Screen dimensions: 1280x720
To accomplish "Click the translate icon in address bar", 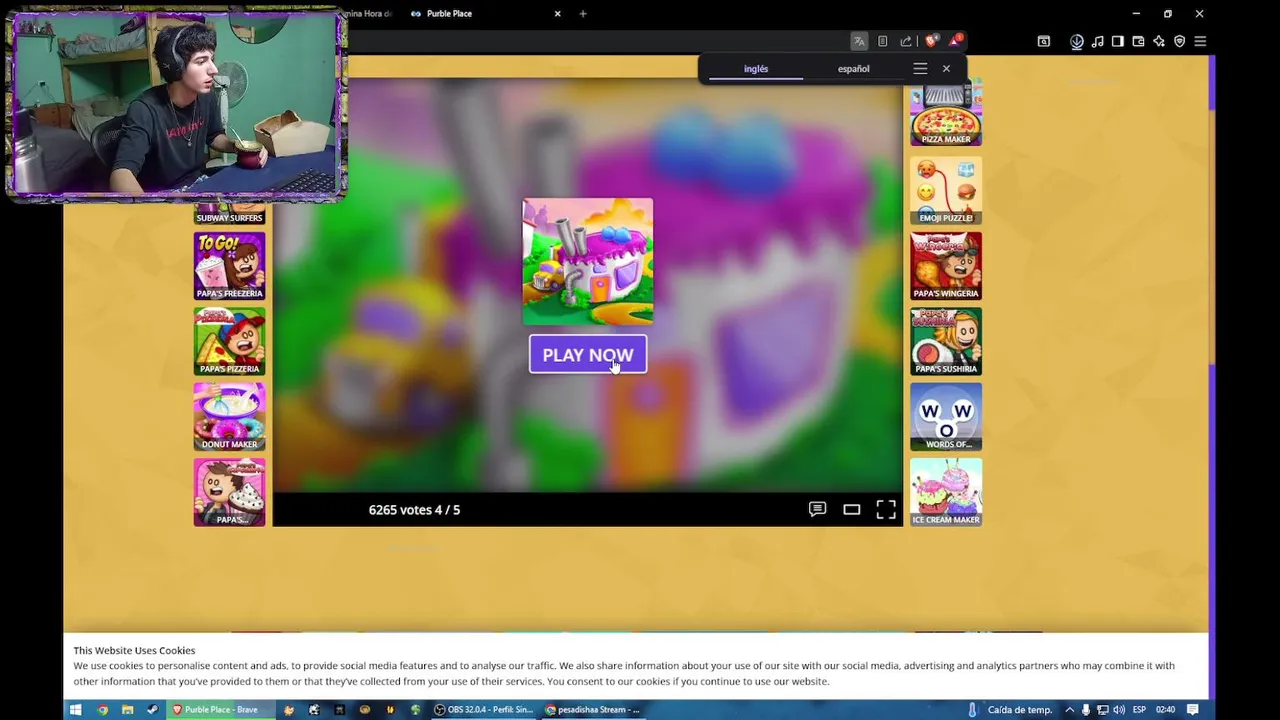I will (x=859, y=41).
